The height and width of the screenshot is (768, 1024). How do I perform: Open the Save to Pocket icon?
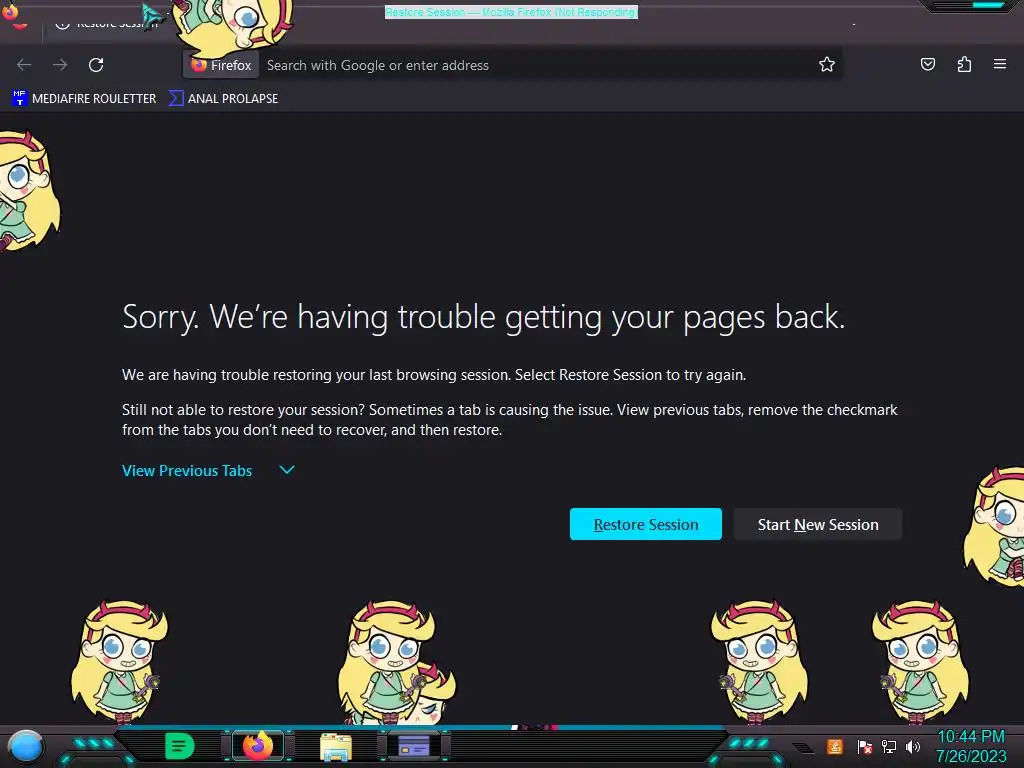(927, 64)
